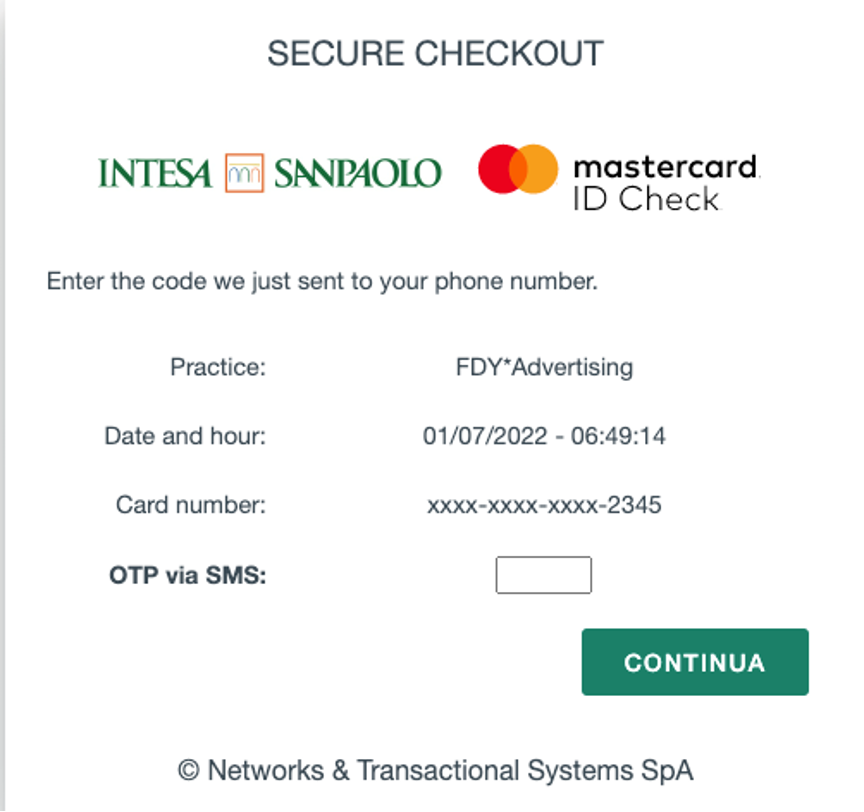Select the code instruction sentence
This screenshot has width=864, height=812.
322,282
